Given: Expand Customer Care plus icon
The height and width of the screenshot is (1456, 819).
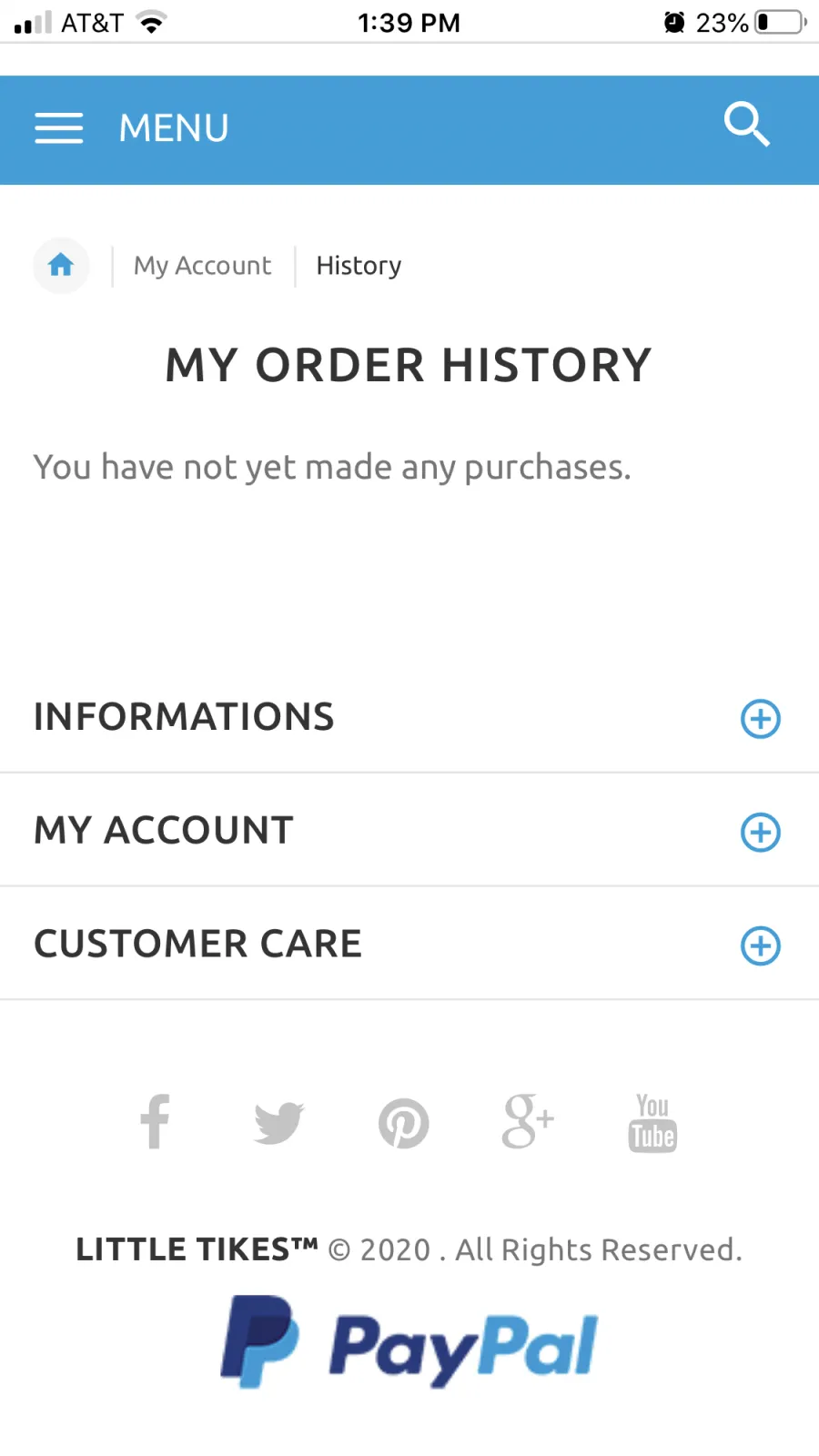Looking at the screenshot, I should point(761,945).
